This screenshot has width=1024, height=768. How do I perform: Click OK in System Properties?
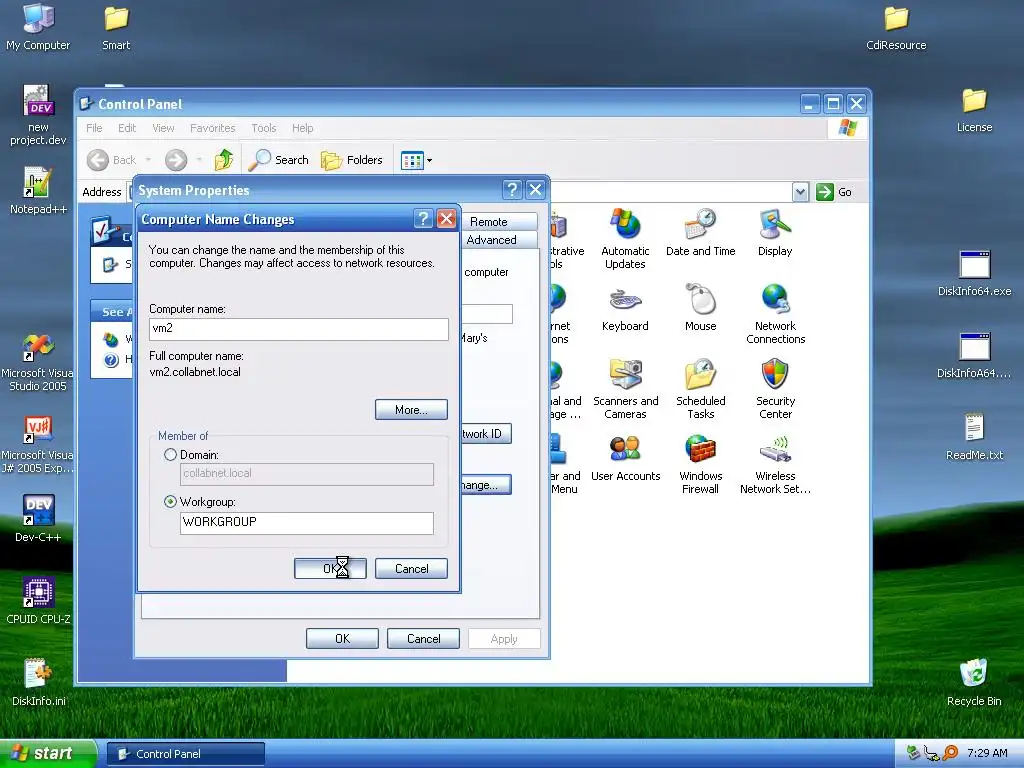click(342, 639)
